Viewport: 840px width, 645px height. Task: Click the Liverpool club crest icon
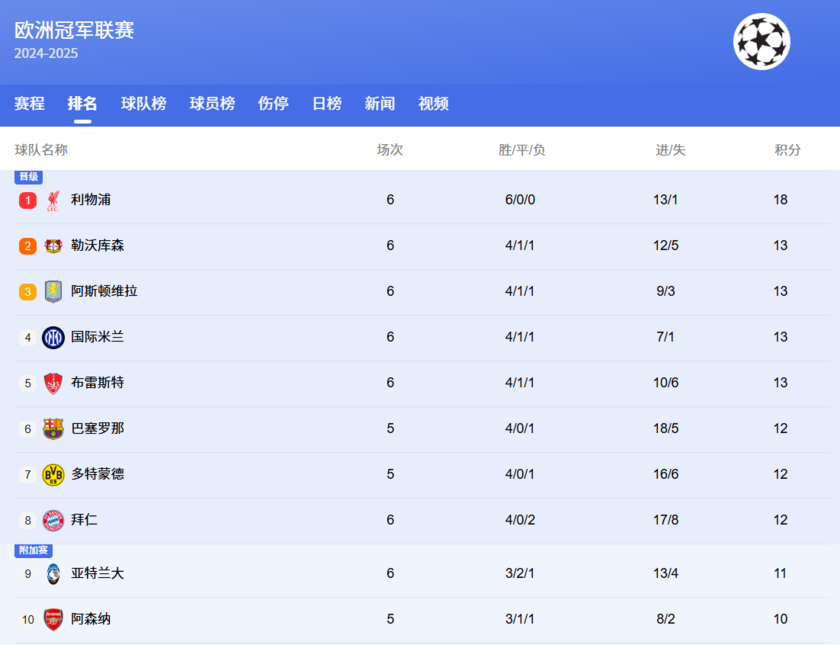pos(55,199)
